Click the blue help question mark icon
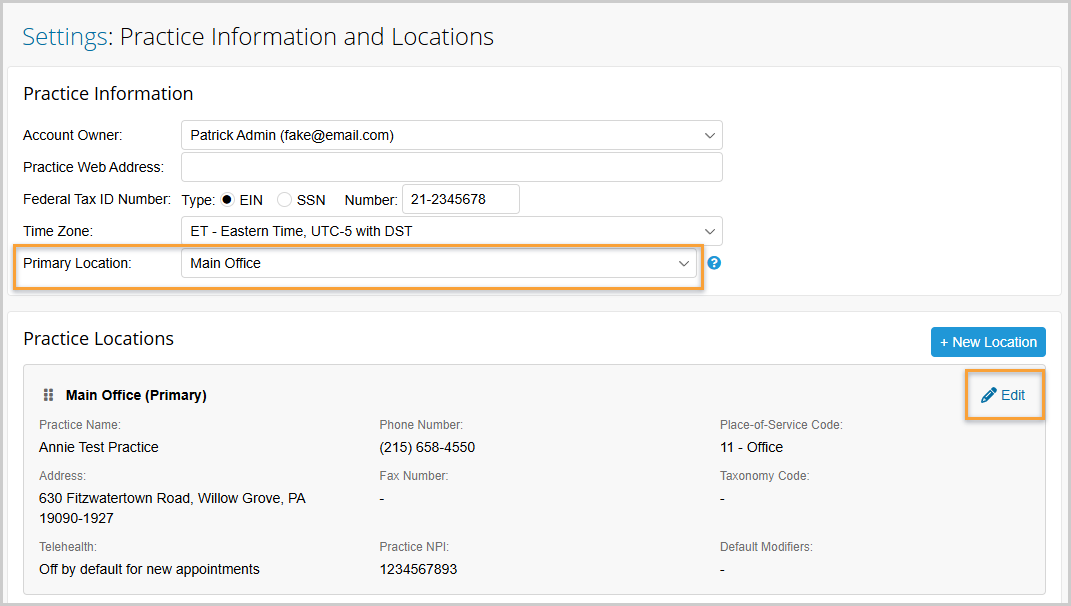 pyautogui.click(x=714, y=263)
